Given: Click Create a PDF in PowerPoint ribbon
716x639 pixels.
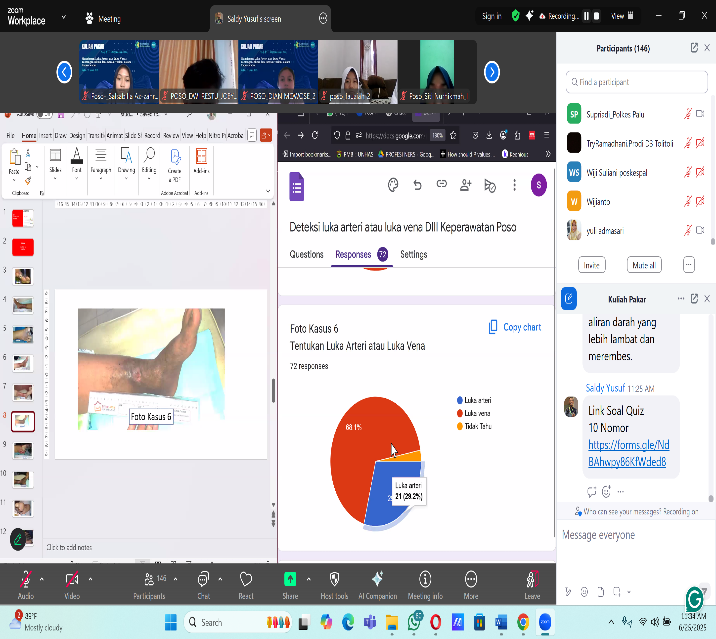Looking at the screenshot, I should 174,164.
